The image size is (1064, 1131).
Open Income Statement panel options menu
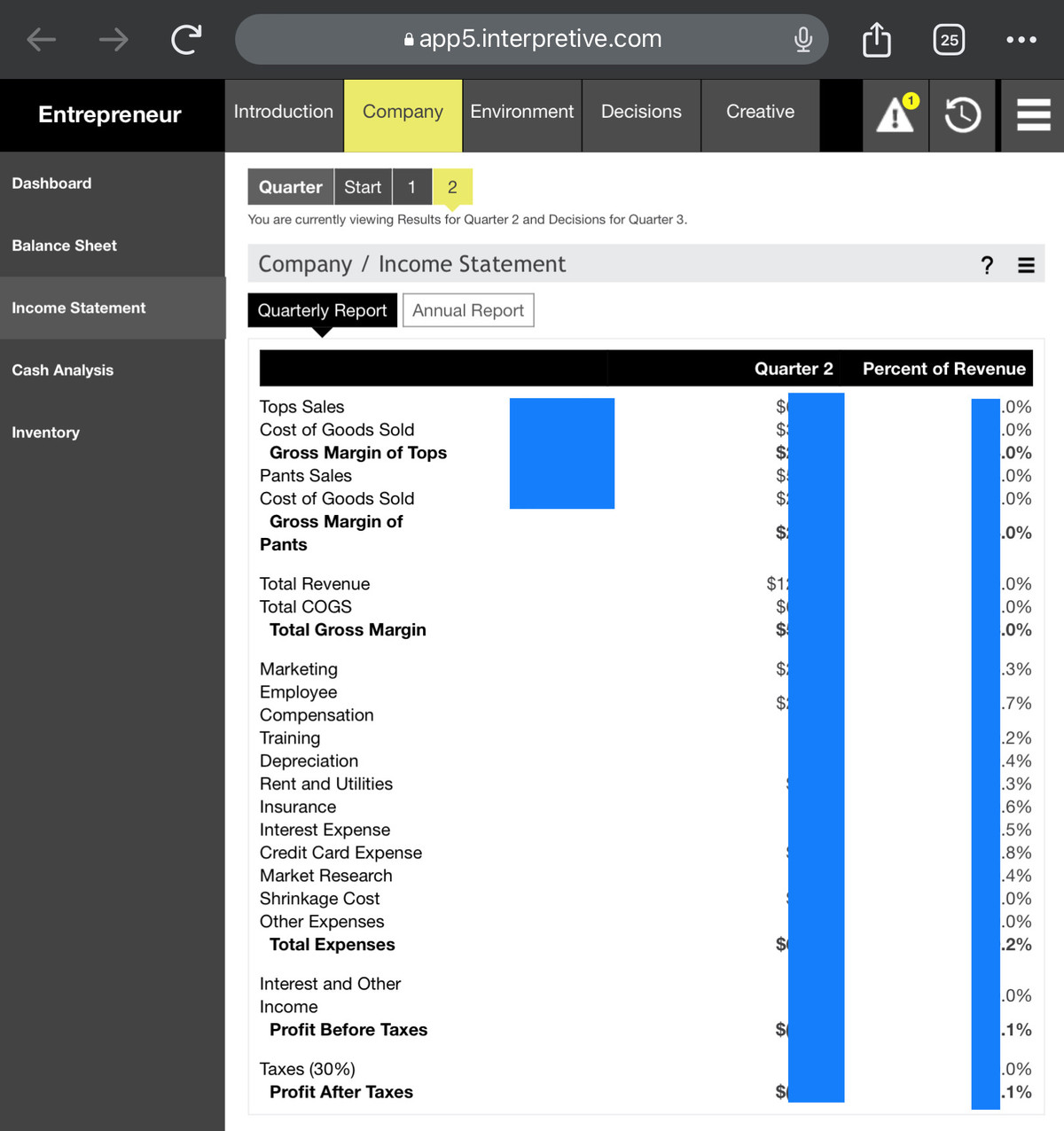[x=1026, y=265]
